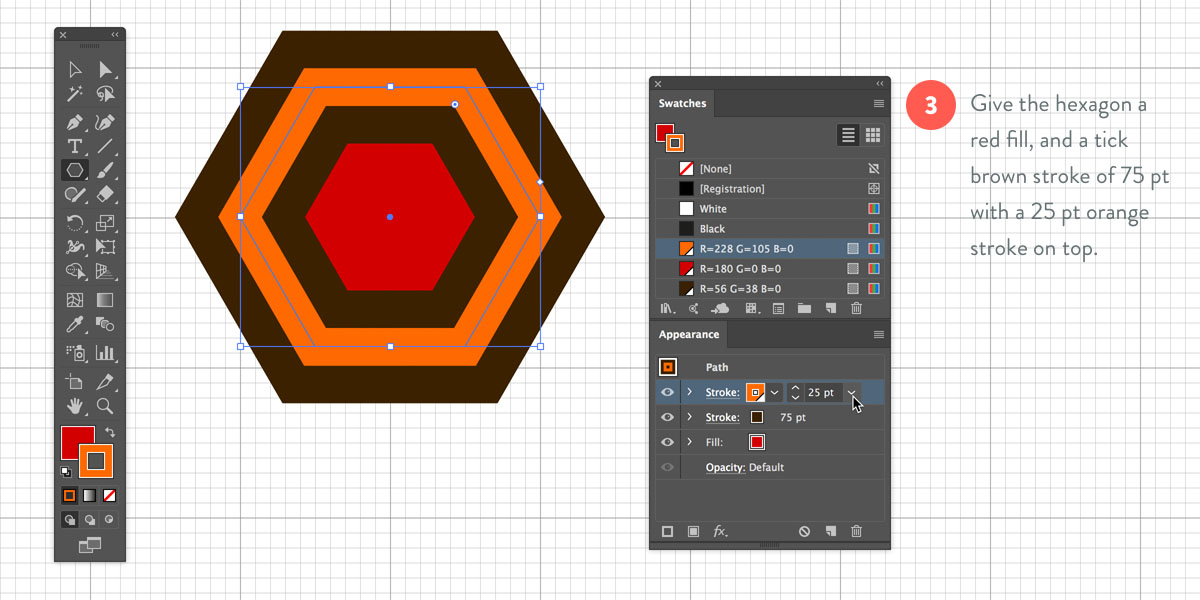Open the Swatches panel tab
This screenshot has height=600, width=1200.
click(x=682, y=104)
